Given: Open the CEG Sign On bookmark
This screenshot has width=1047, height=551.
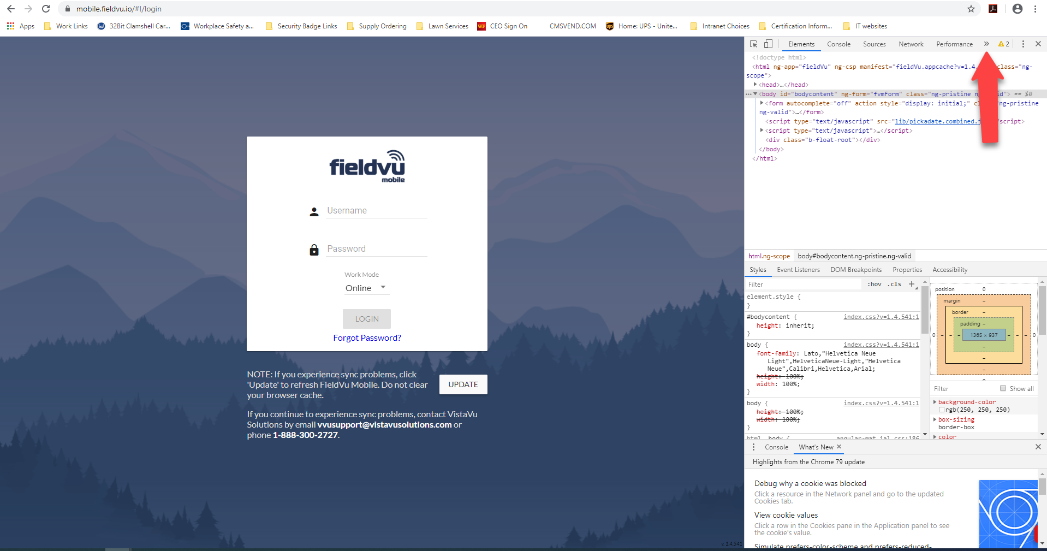Looking at the screenshot, I should coord(502,26).
